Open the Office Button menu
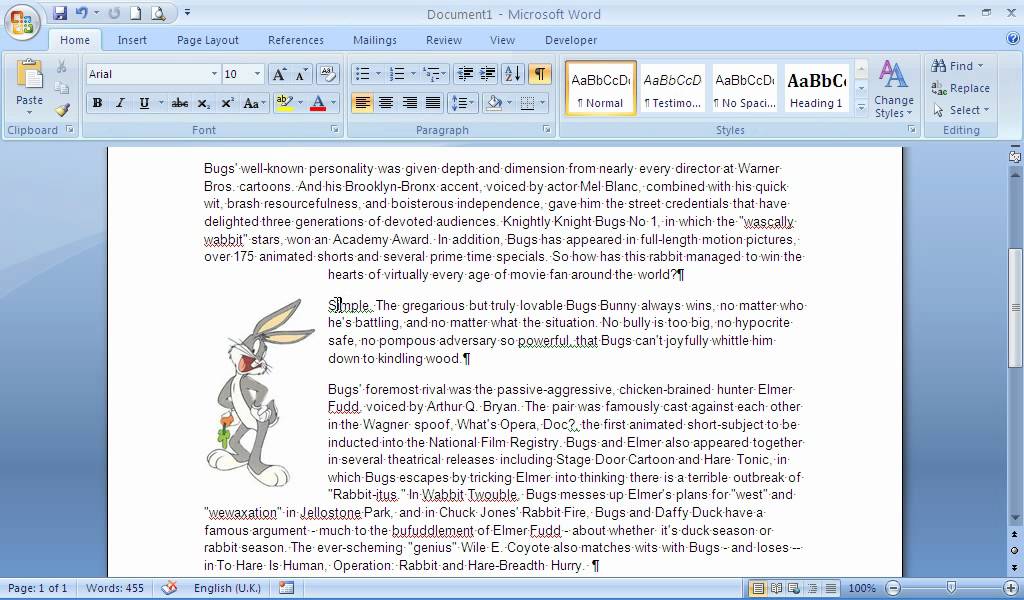 point(23,23)
